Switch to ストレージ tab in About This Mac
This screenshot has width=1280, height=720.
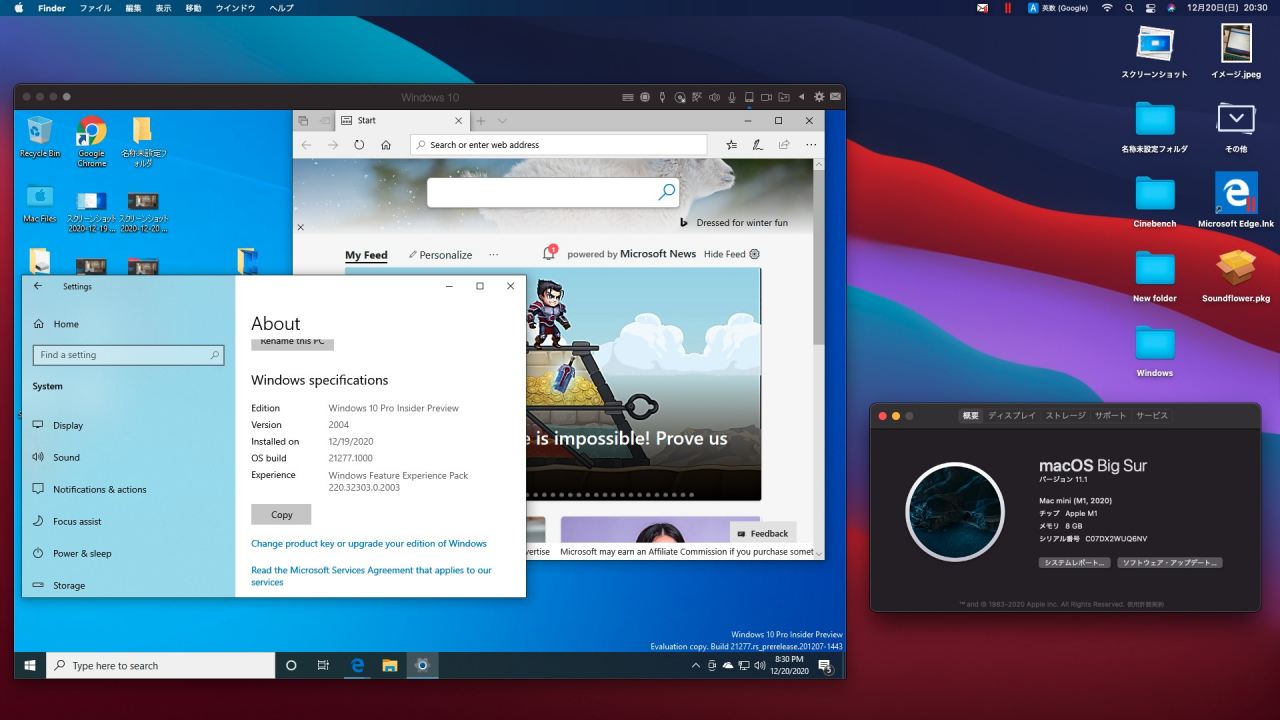[1066, 415]
